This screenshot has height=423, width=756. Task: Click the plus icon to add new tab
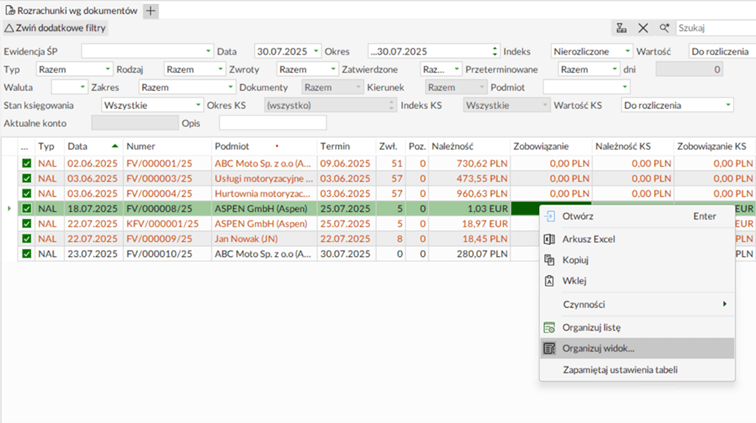(x=151, y=11)
